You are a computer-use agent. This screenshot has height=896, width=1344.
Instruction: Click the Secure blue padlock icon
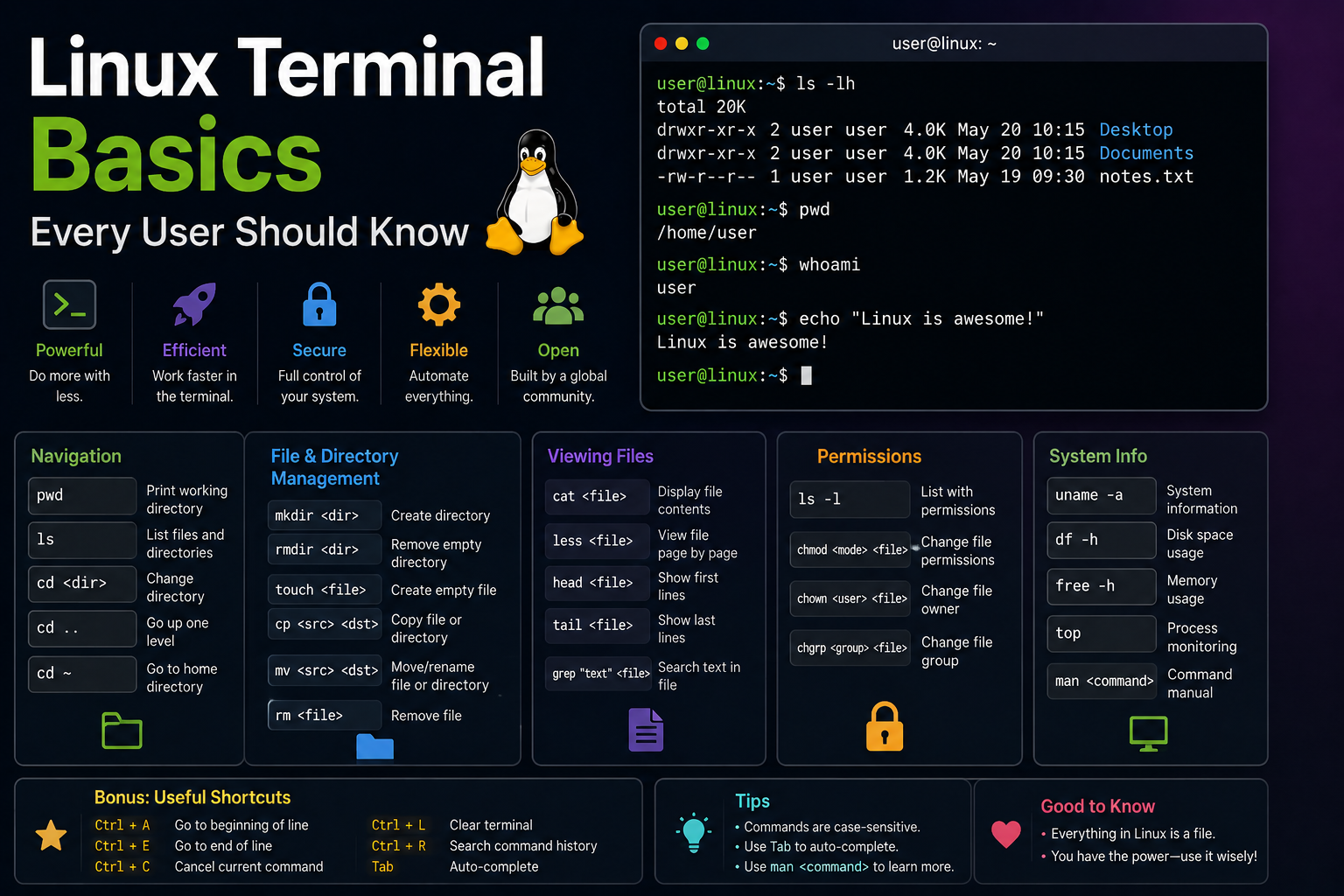coord(319,304)
